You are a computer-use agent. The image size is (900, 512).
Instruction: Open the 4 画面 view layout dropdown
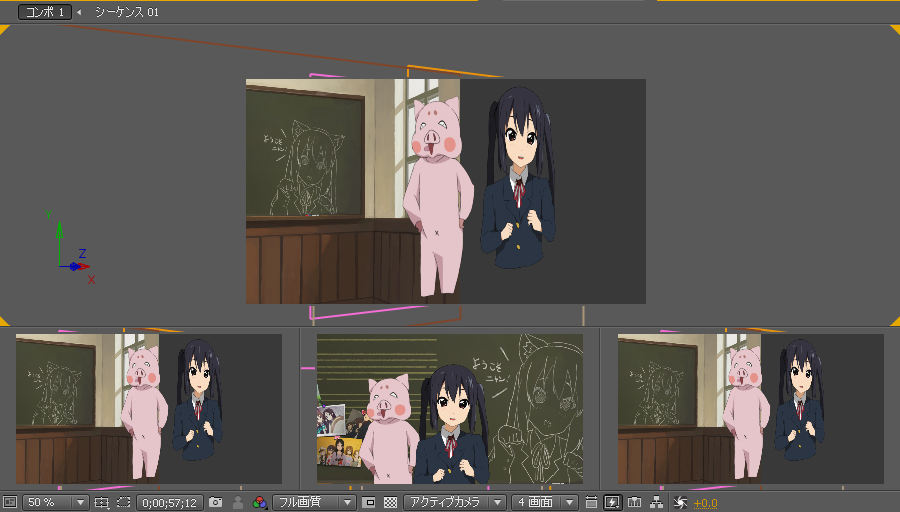(544, 502)
